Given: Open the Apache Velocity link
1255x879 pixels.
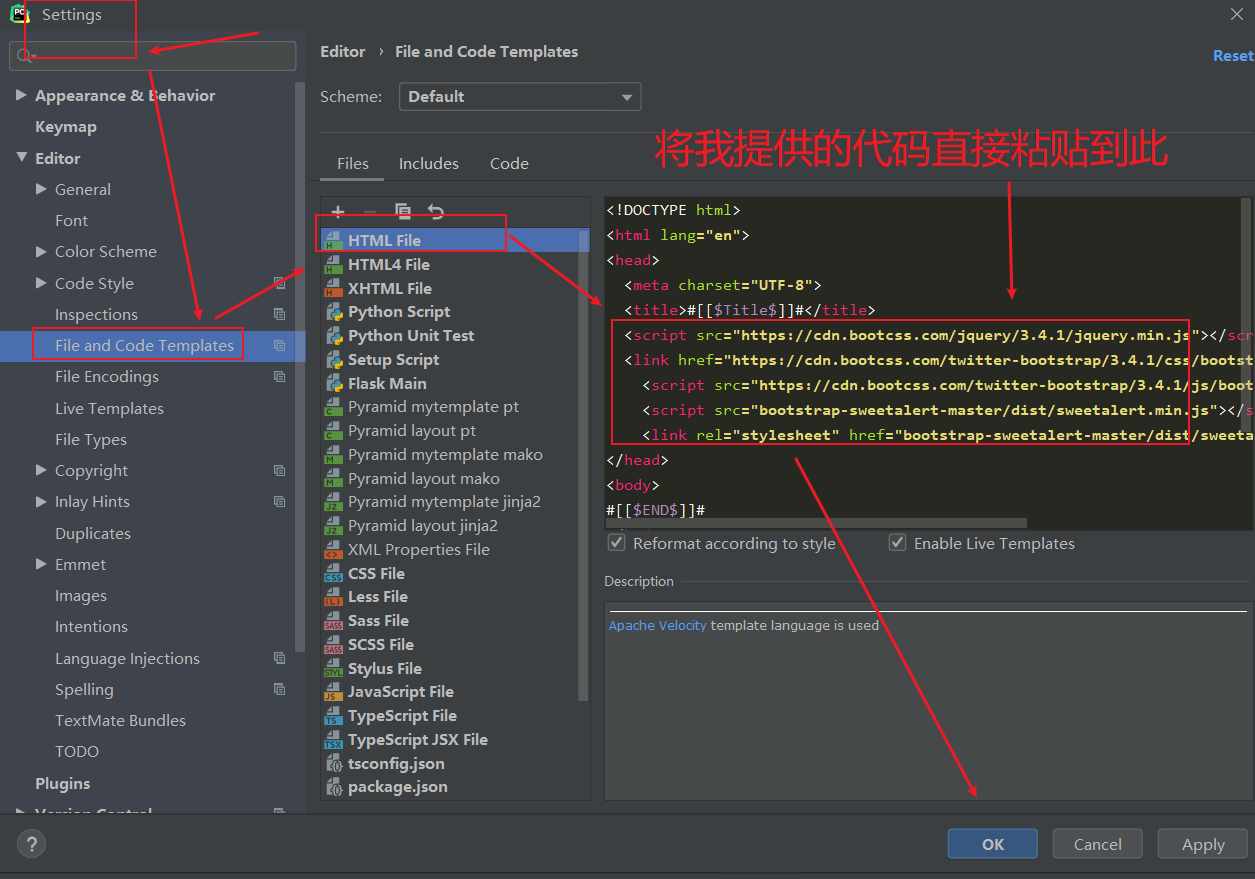Looking at the screenshot, I should (658, 626).
